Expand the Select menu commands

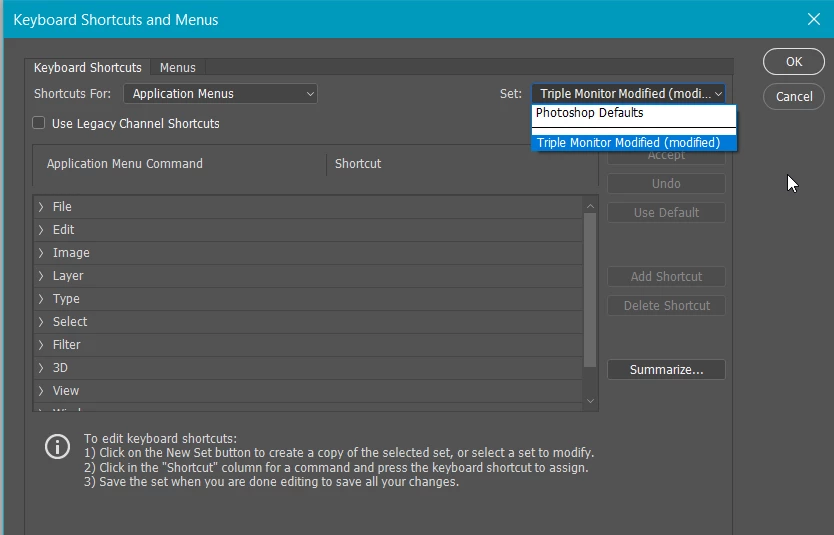(41, 322)
